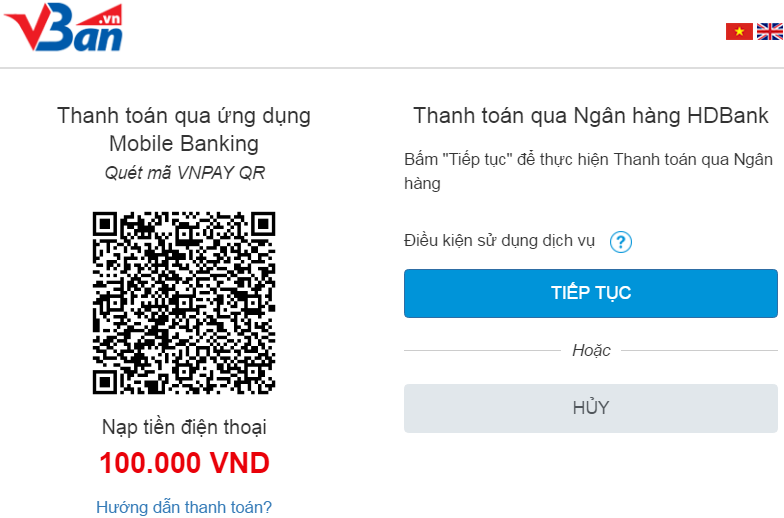Click the VNPAY QR code image
Viewport: 784px width, 518px height.
click(x=184, y=303)
